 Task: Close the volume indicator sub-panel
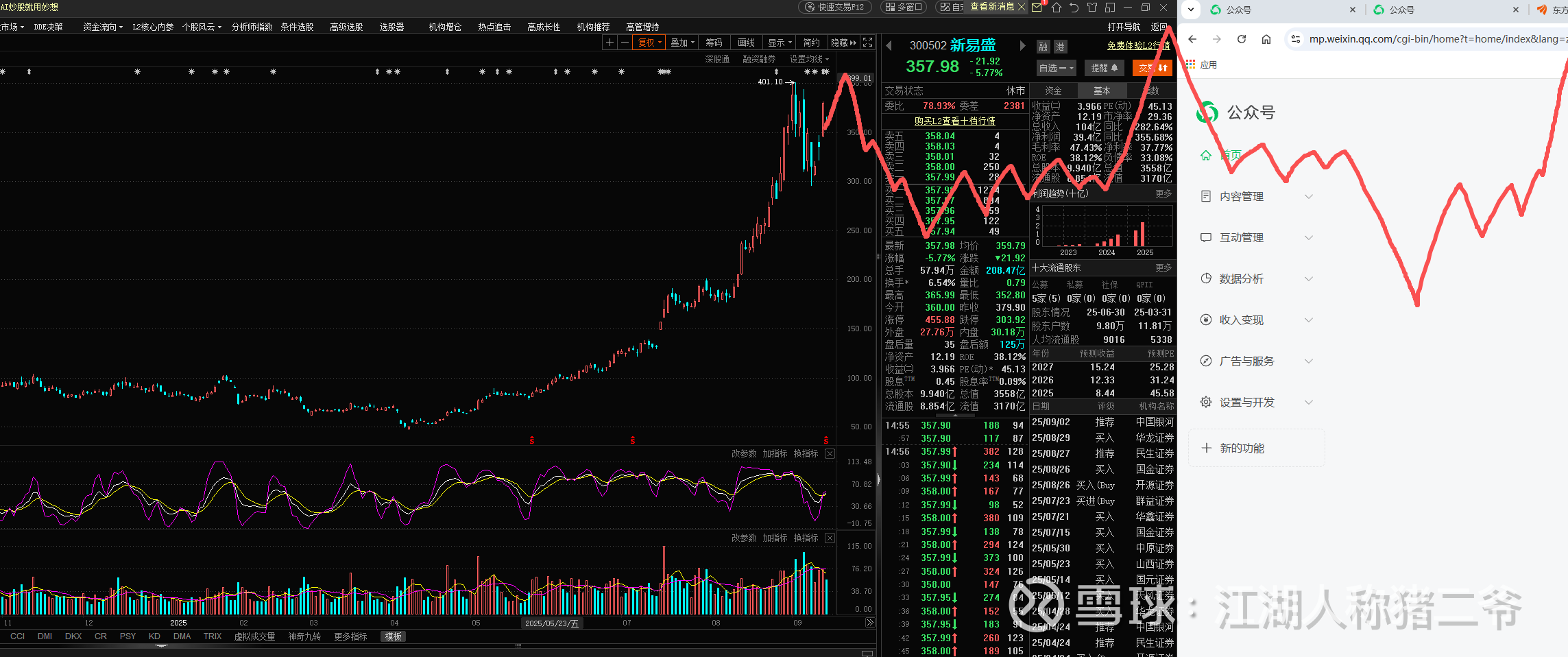(x=830, y=538)
